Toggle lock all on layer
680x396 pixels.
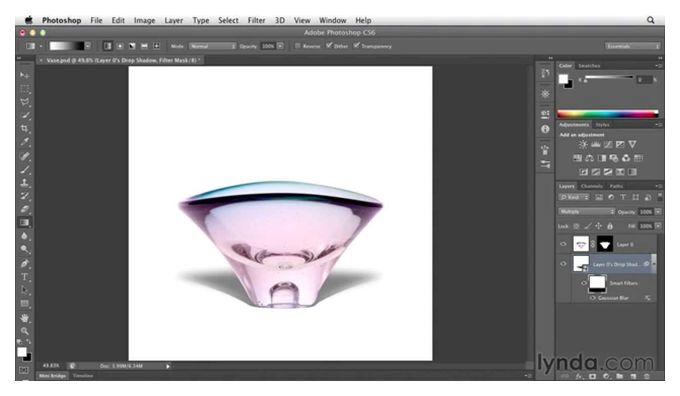[610, 226]
